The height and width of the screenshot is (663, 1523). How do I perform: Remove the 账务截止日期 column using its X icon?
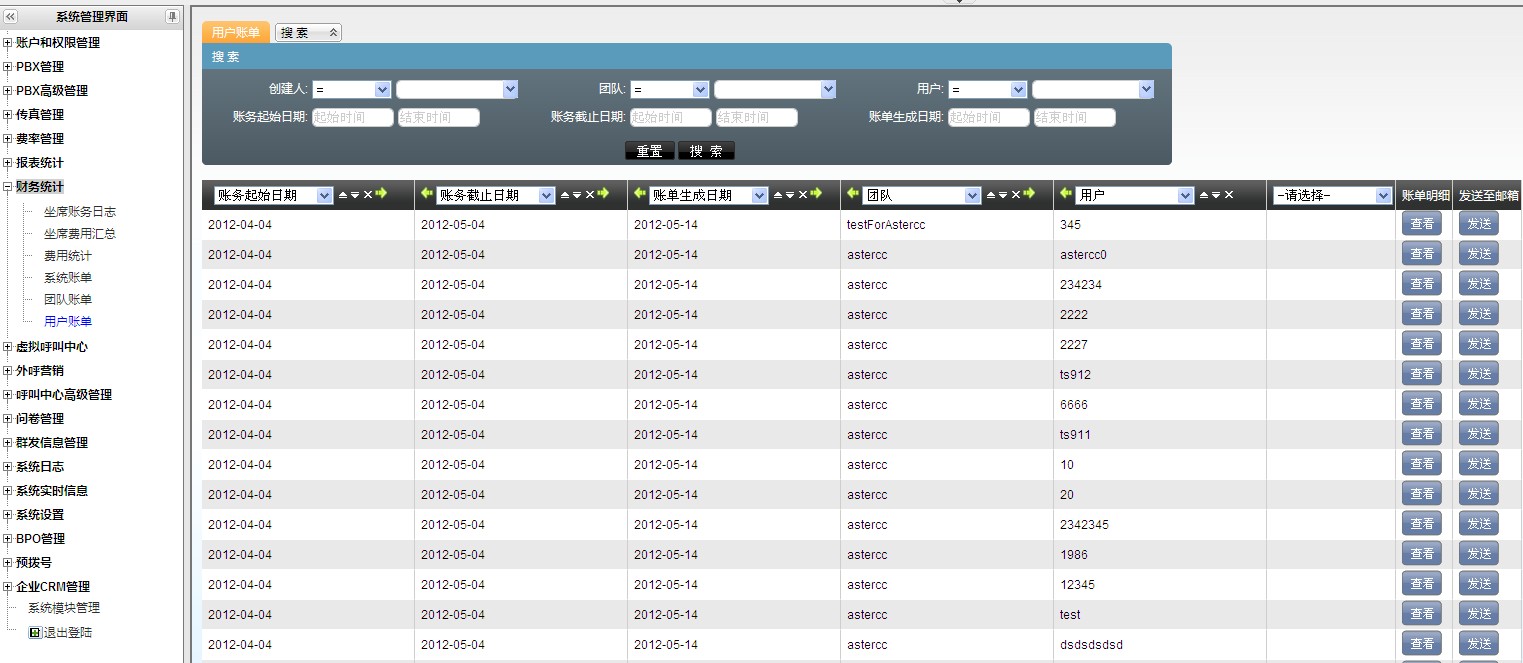coord(590,195)
